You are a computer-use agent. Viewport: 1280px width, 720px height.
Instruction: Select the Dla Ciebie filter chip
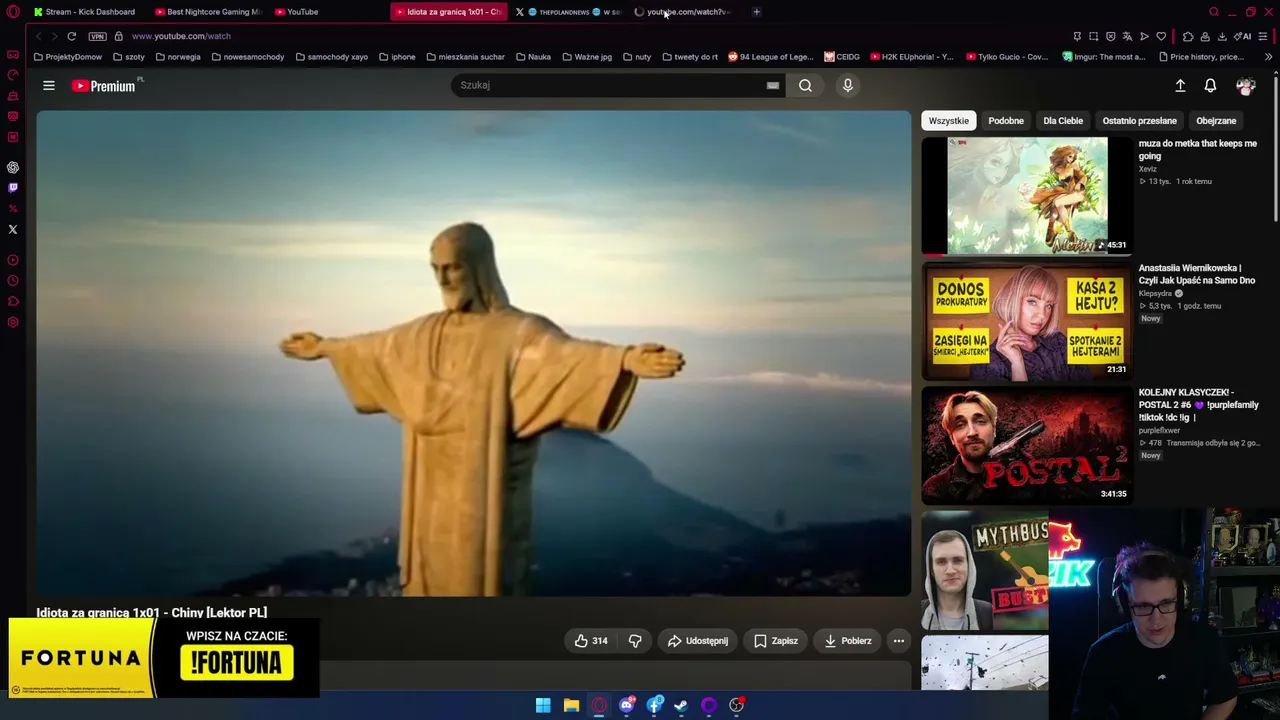click(1063, 121)
